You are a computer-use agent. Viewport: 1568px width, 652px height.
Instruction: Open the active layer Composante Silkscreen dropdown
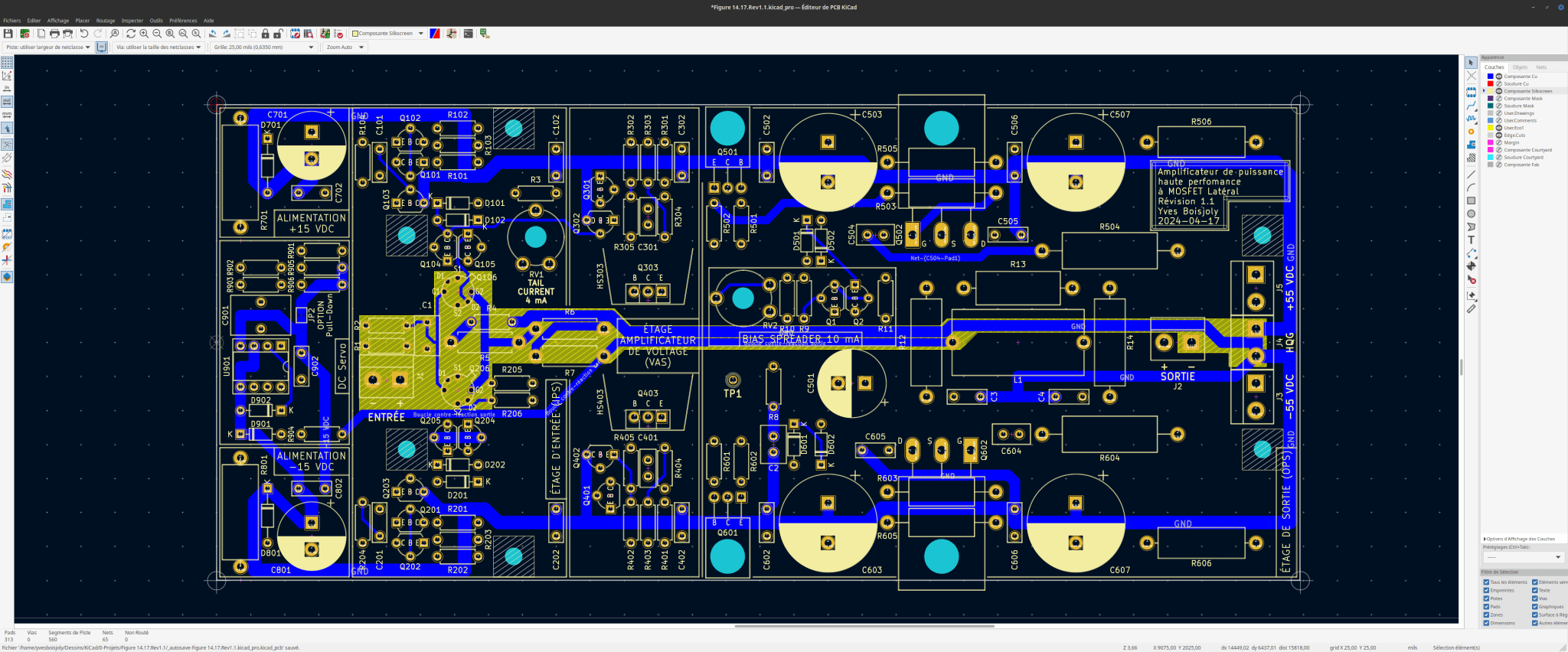point(388,34)
